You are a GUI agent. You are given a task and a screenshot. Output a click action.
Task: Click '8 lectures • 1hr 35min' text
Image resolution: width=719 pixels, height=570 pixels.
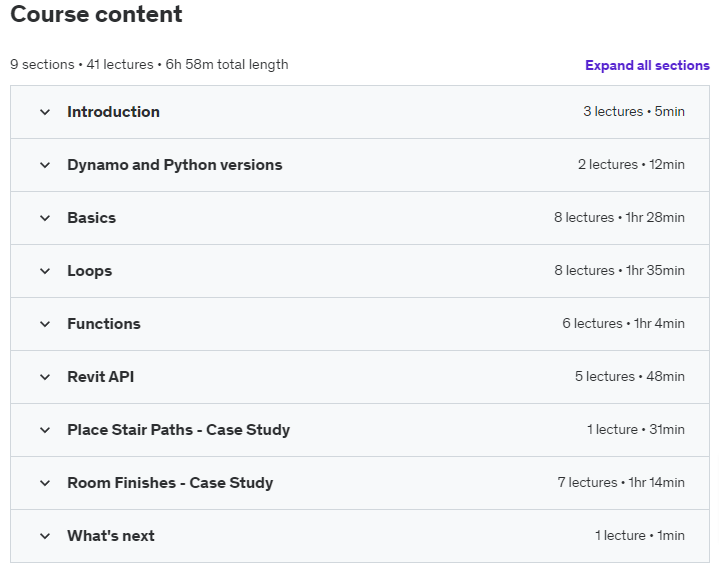[619, 271]
